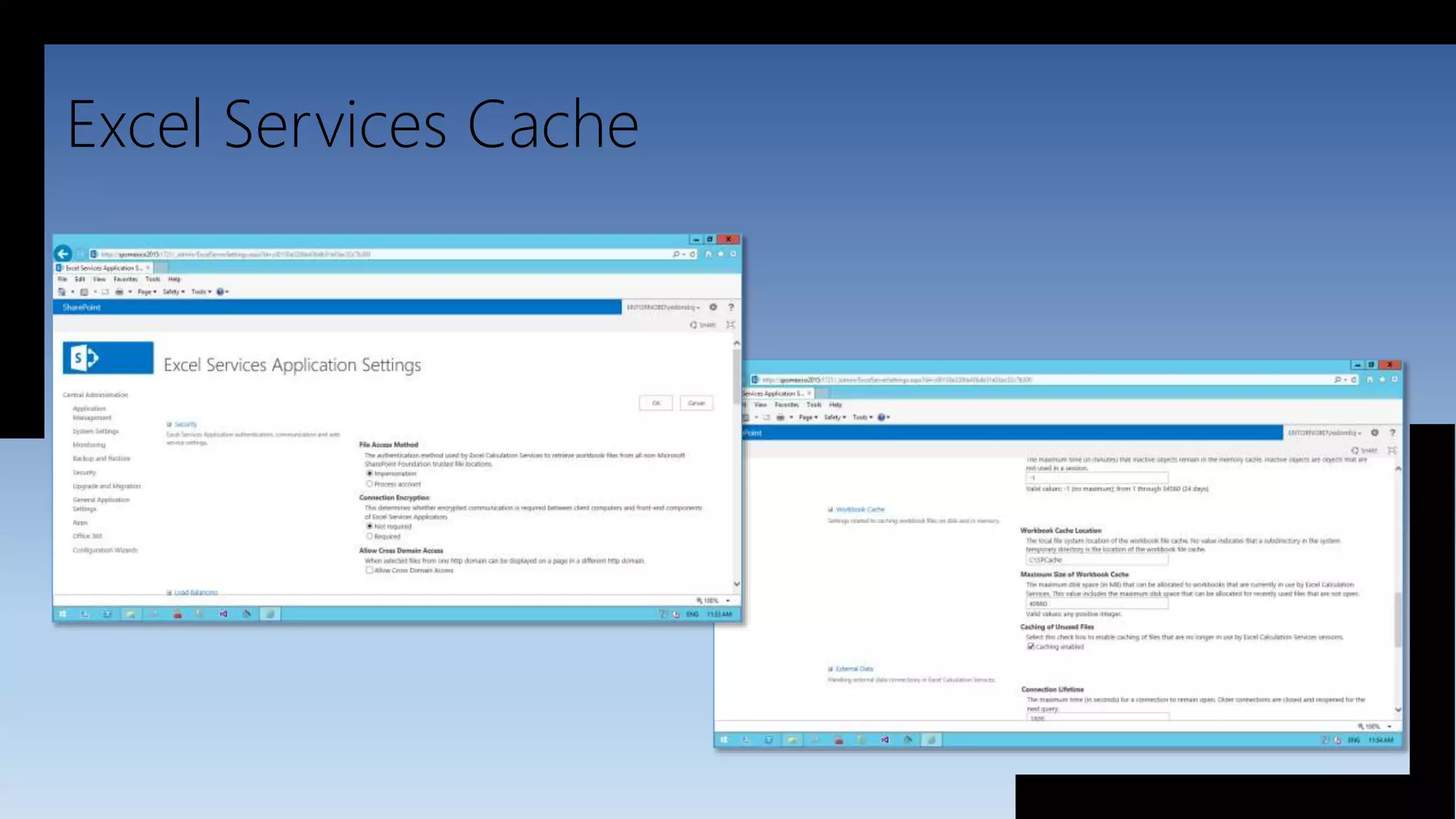Click left window vertical scrollbar thumb
The height and width of the screenshot is (819, 1456).
(x=737, y=378)
